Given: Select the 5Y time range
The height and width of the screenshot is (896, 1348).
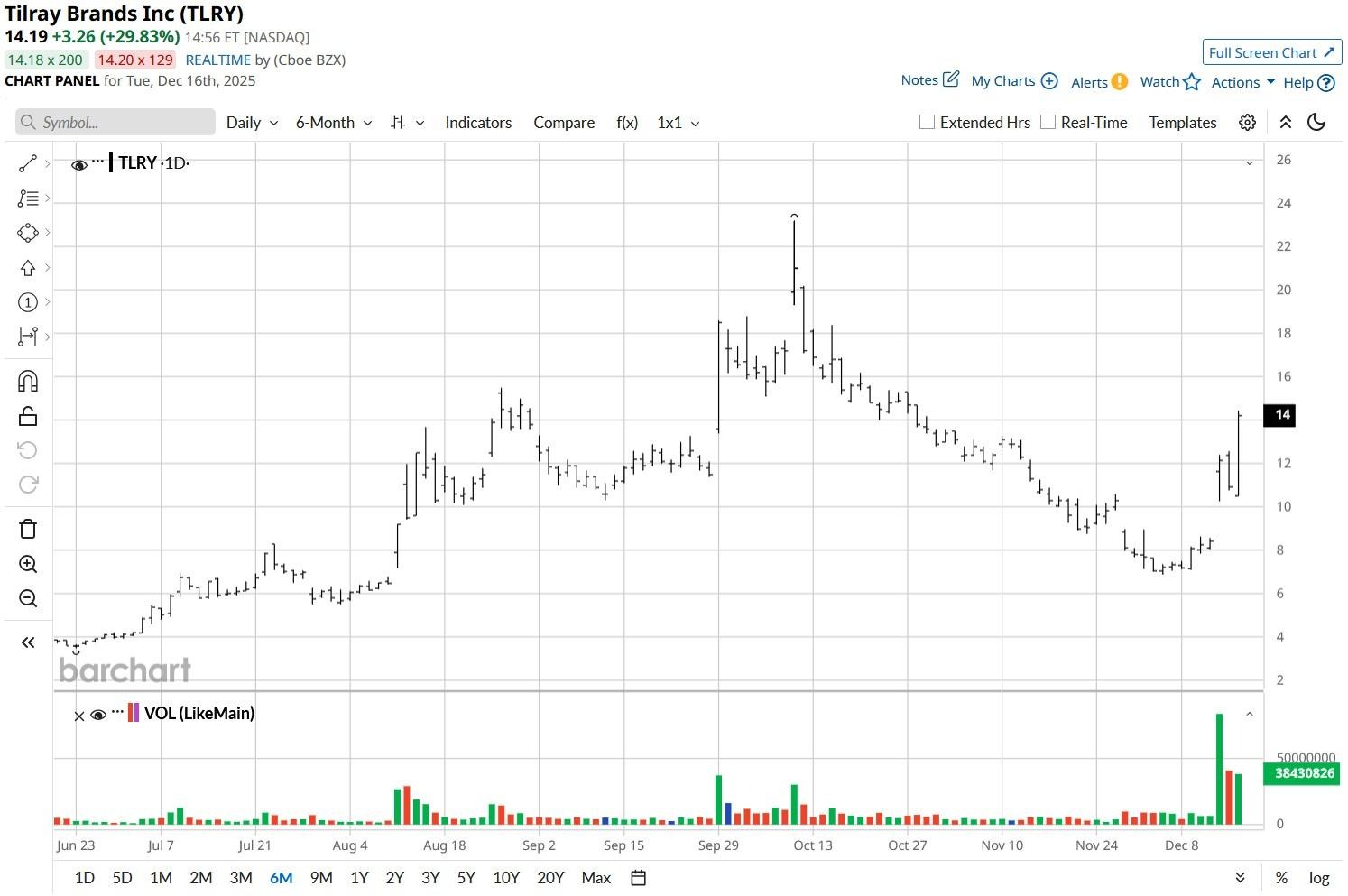Looking at the screenshot, I should point(466,878).
